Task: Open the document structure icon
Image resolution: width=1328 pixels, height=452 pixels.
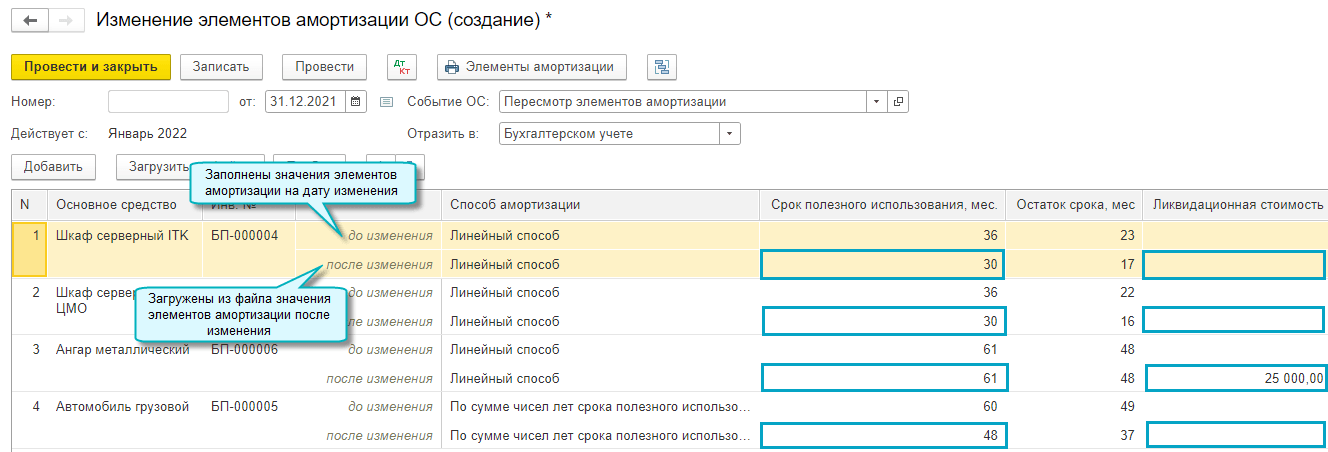Action: (x=661, y=67)
